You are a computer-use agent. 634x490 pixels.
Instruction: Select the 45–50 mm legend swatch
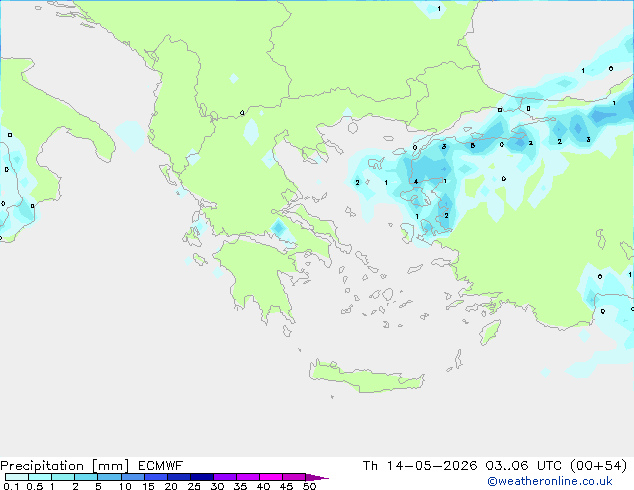[294, 477]
